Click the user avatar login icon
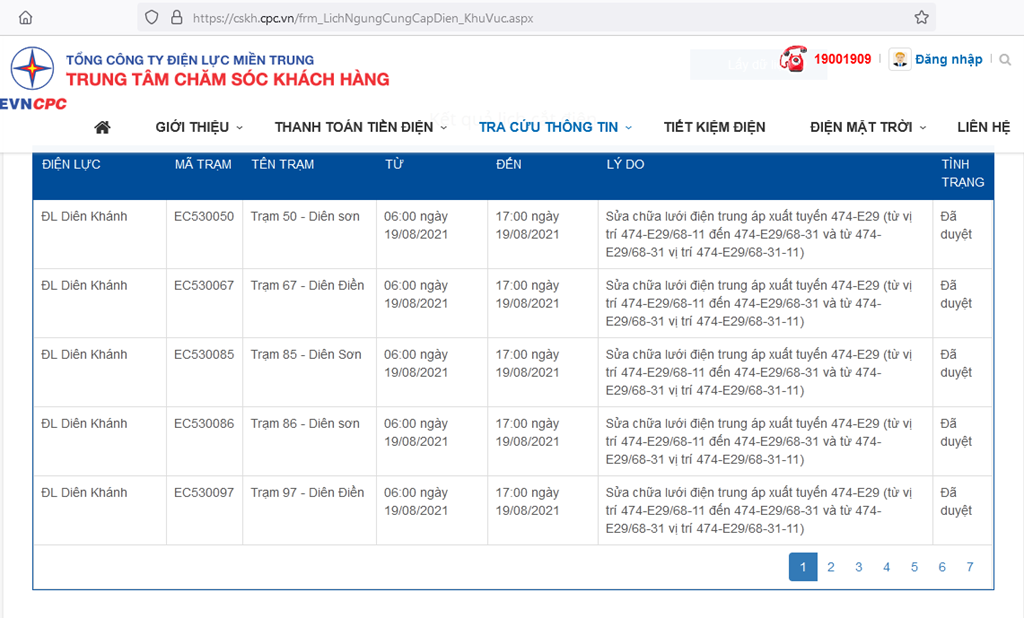Viewport: 1024px width, 618px height. click(x=900, y=59)
